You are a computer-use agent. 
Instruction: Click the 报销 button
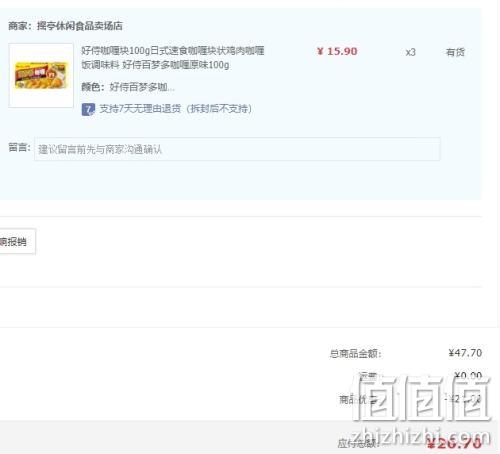click(16, 241)
